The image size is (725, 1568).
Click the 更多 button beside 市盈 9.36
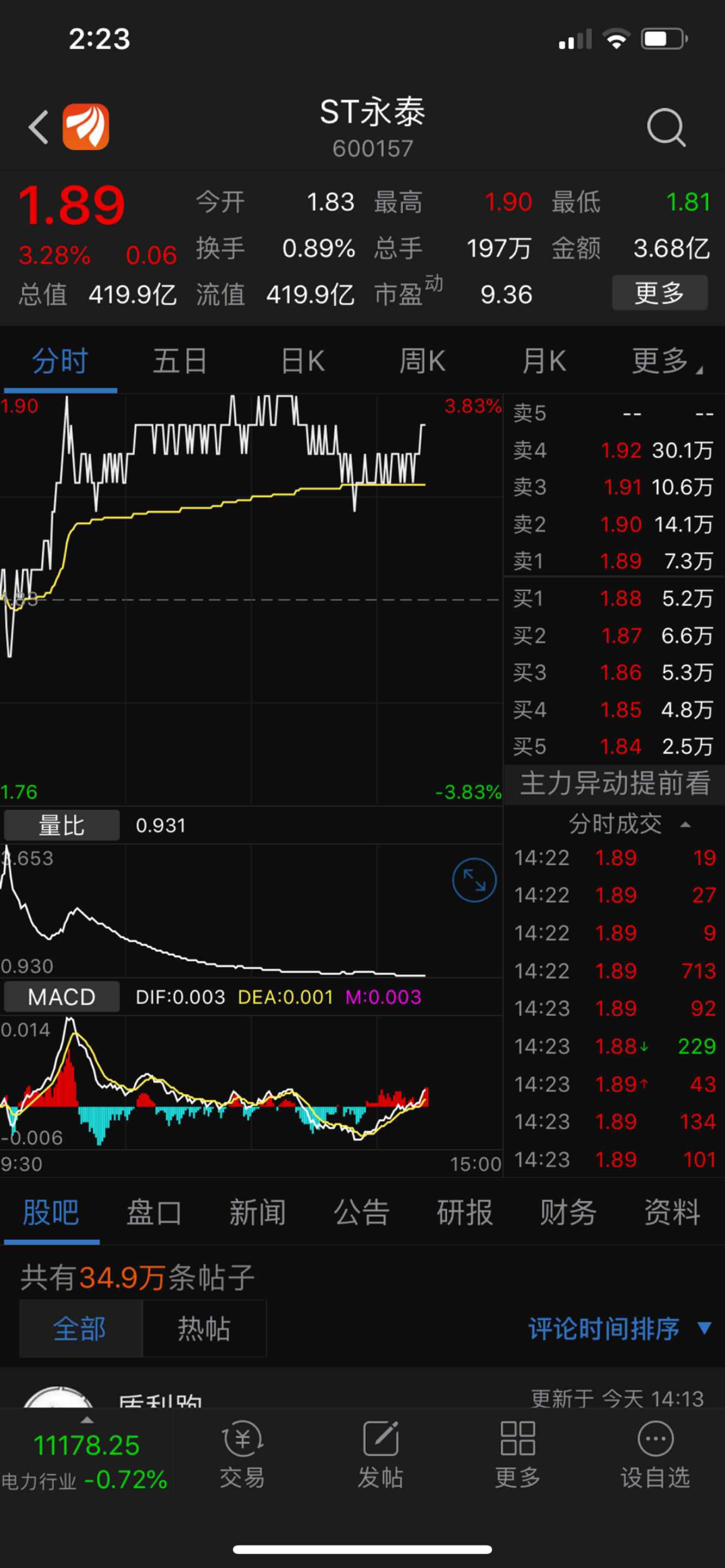pyautogui.click(x=660, y=294)
